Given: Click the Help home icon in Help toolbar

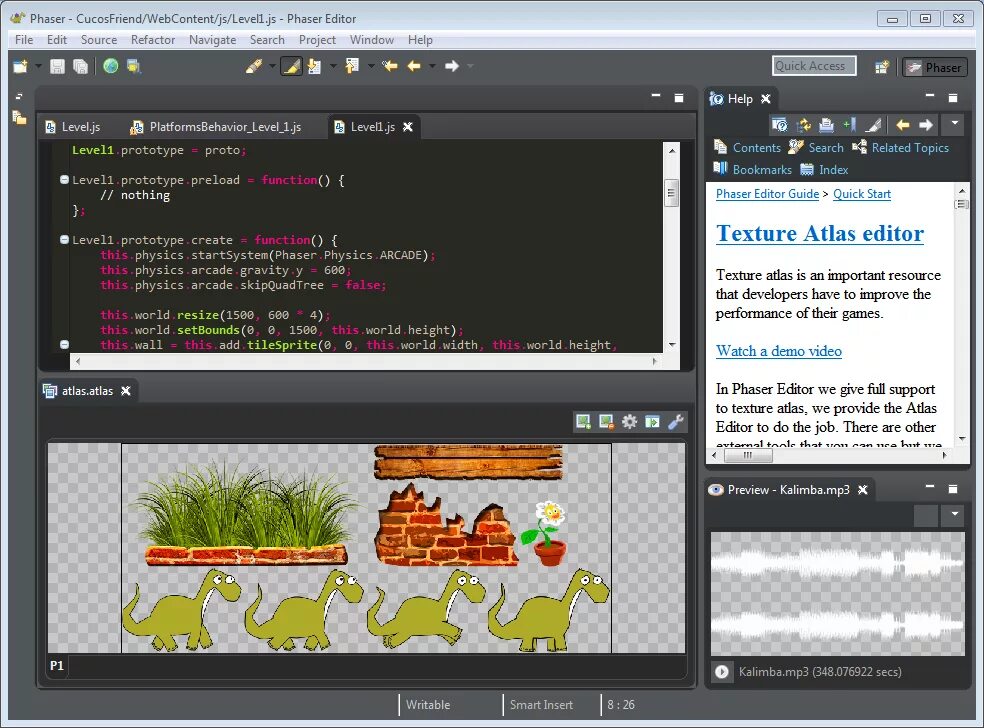Looking at the screenshot, I should 779,125.
